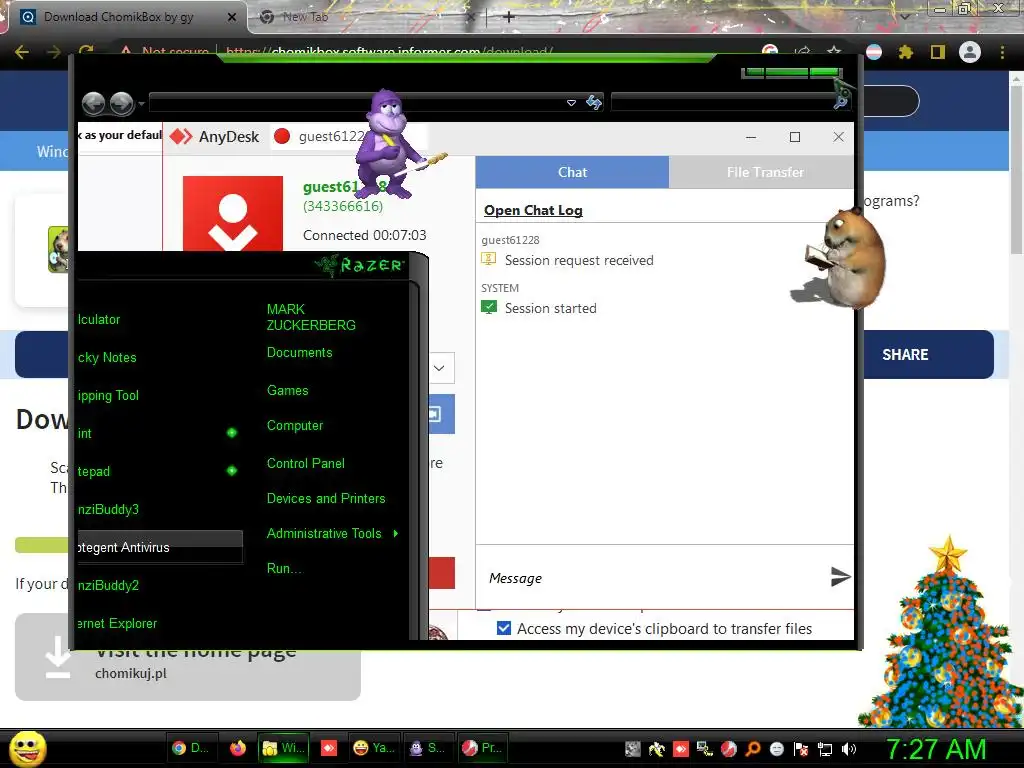Open Chrome's Extensions puzzle icon

click(906, 52)
